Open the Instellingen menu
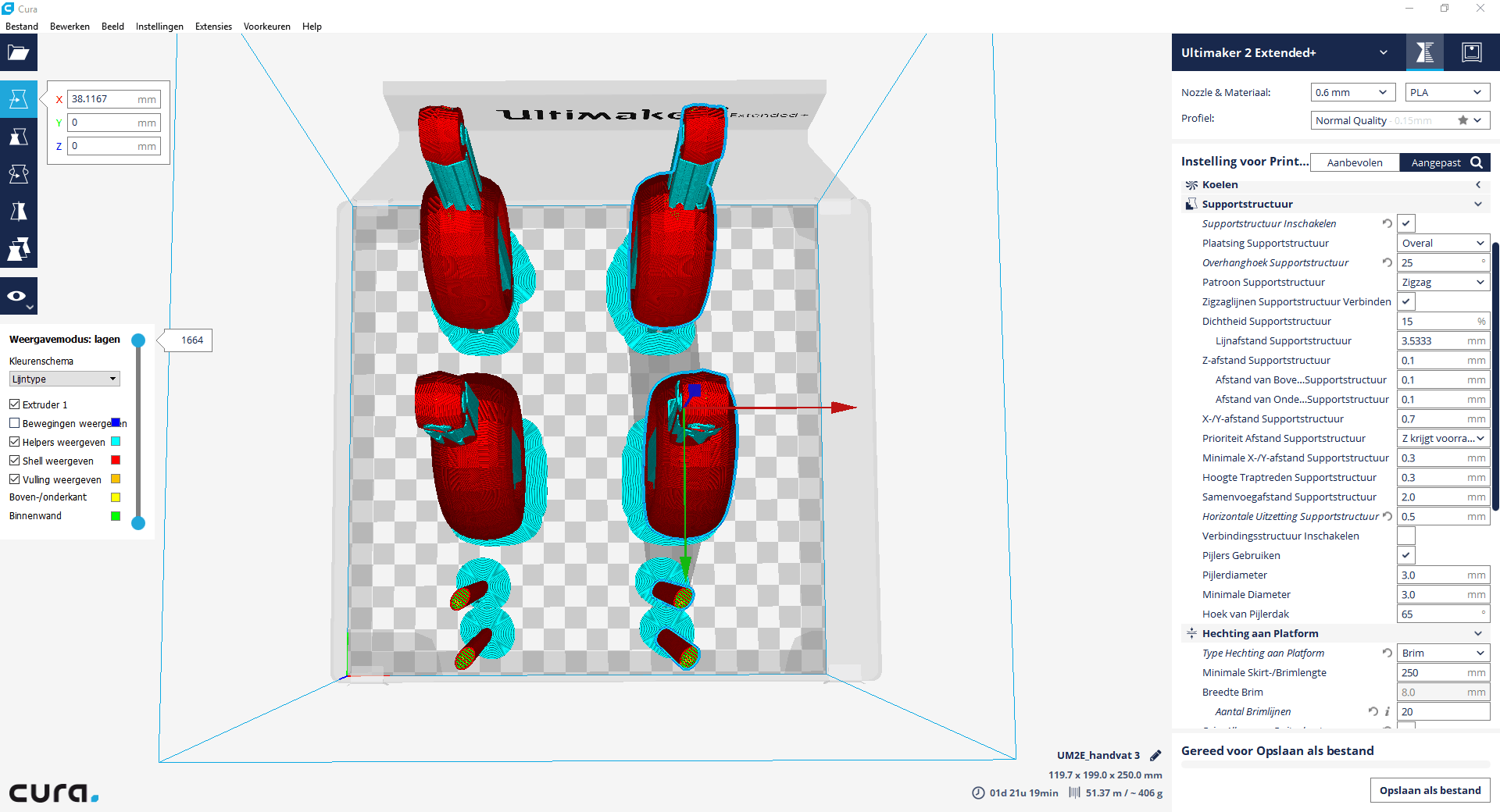 pos(159,26)
